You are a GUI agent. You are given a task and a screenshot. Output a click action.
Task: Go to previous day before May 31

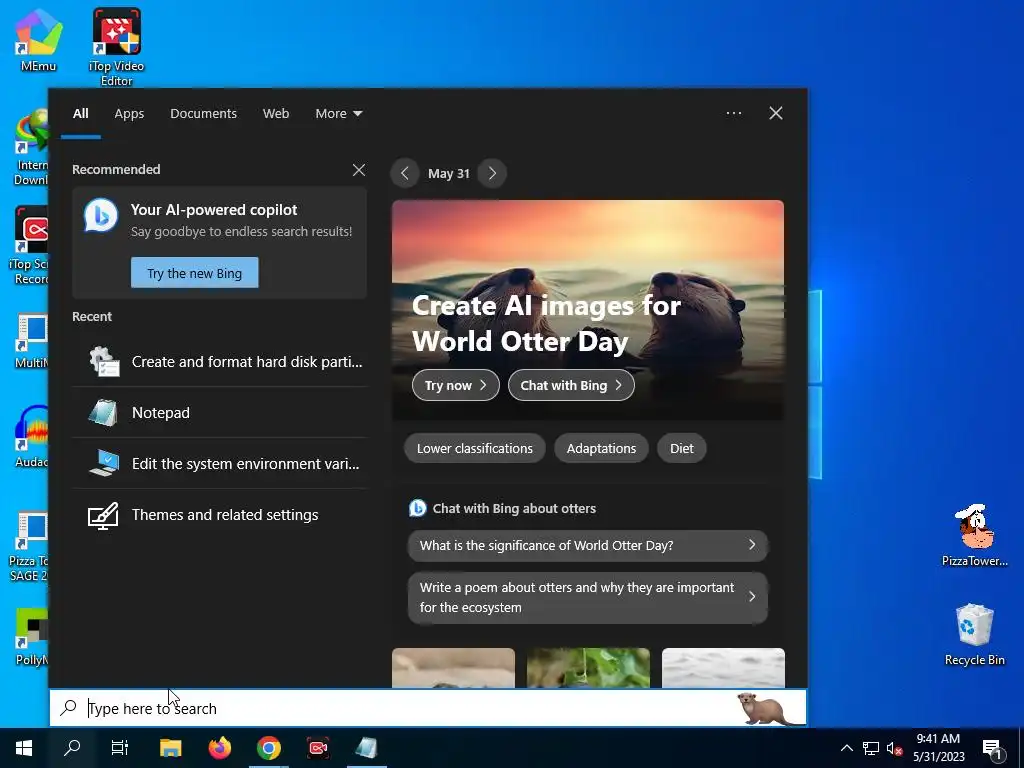pyautogui.click(x=405, y=173)
